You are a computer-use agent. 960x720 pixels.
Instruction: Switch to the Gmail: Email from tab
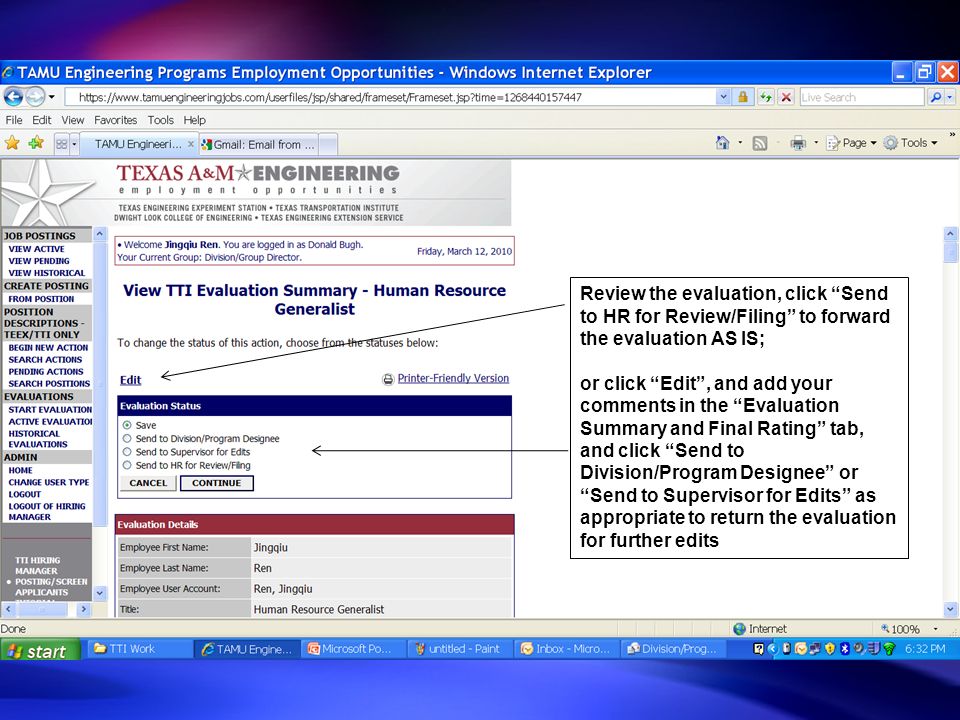pos(259,145)
